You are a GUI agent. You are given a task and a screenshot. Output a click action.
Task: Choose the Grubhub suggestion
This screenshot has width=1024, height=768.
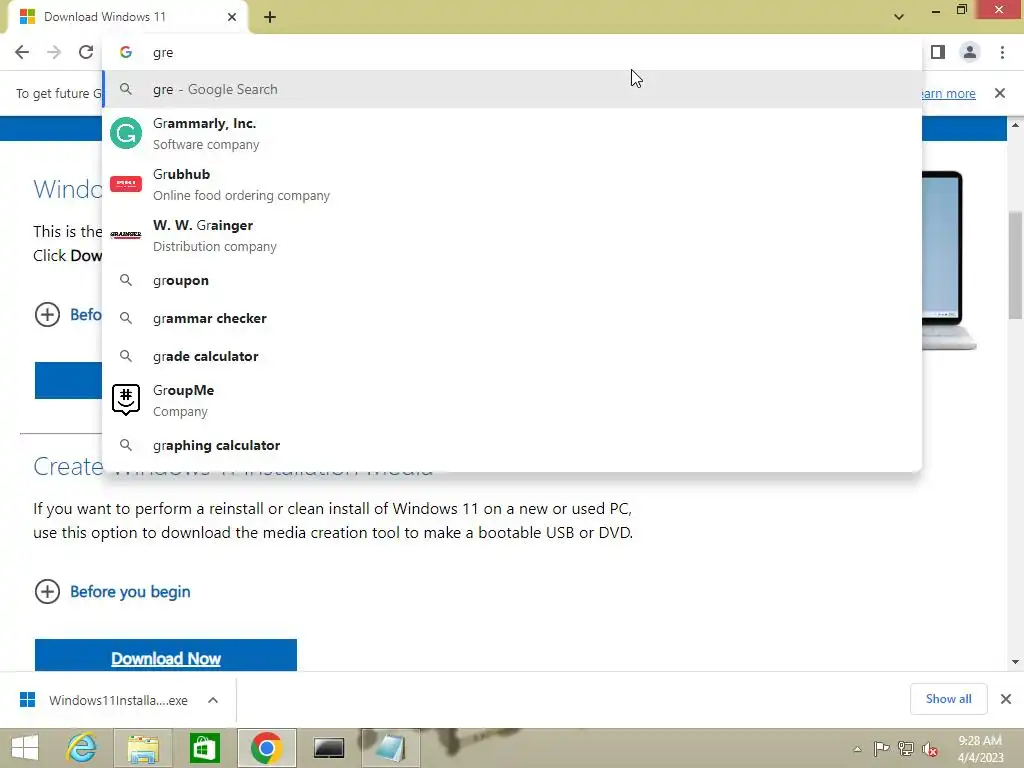pos(512,185)
